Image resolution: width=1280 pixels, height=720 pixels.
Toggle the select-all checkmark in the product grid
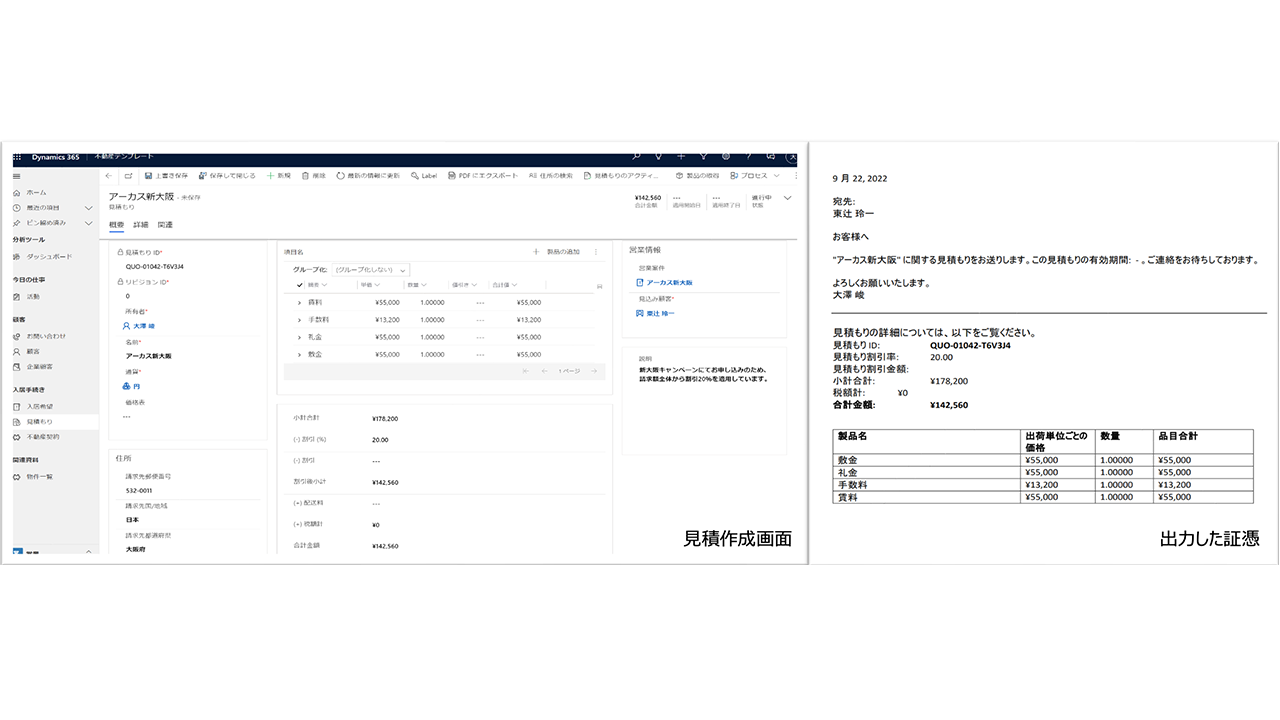coord(299,285)
